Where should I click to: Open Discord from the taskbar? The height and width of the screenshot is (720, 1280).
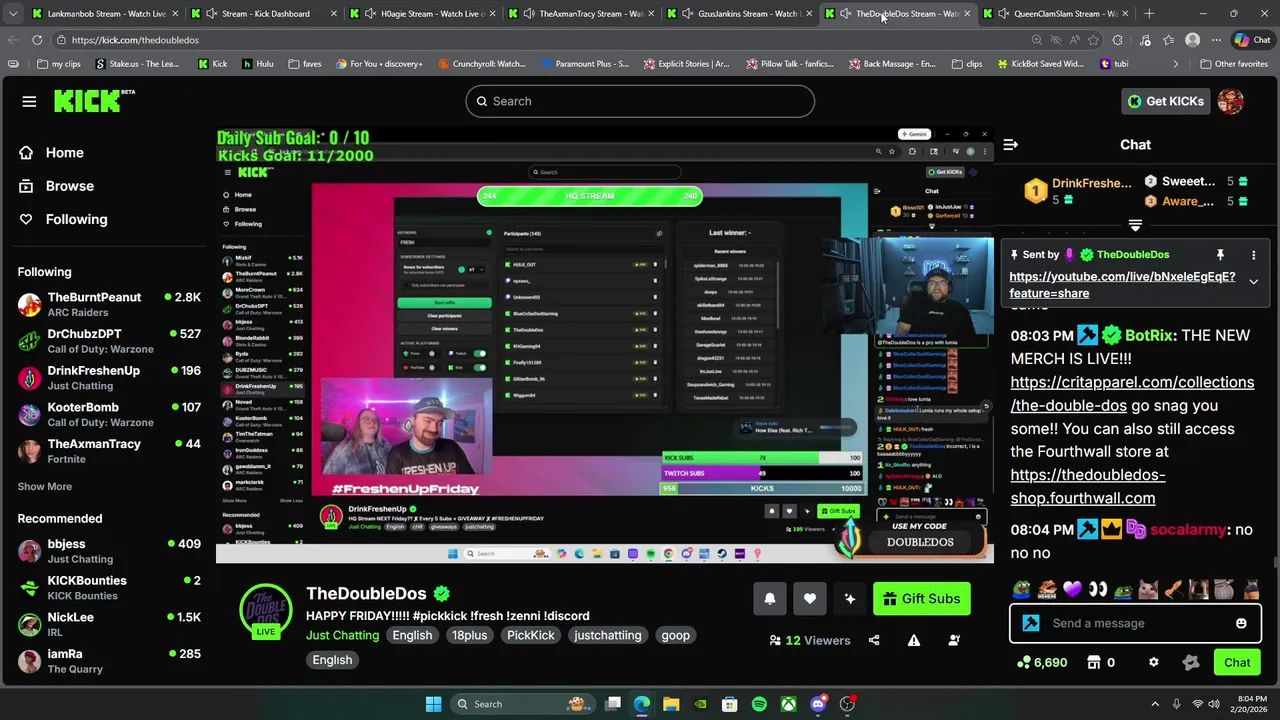tap(818, 704)
